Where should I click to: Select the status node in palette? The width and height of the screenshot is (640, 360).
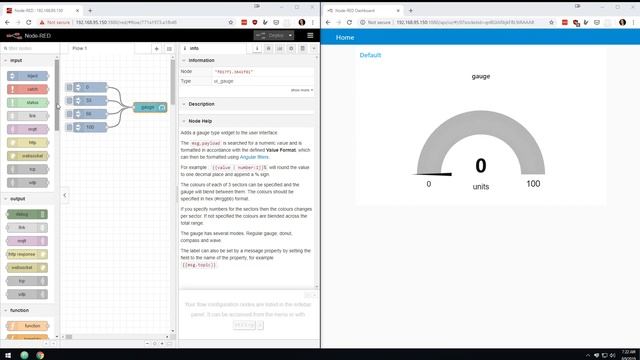(28, 102)
